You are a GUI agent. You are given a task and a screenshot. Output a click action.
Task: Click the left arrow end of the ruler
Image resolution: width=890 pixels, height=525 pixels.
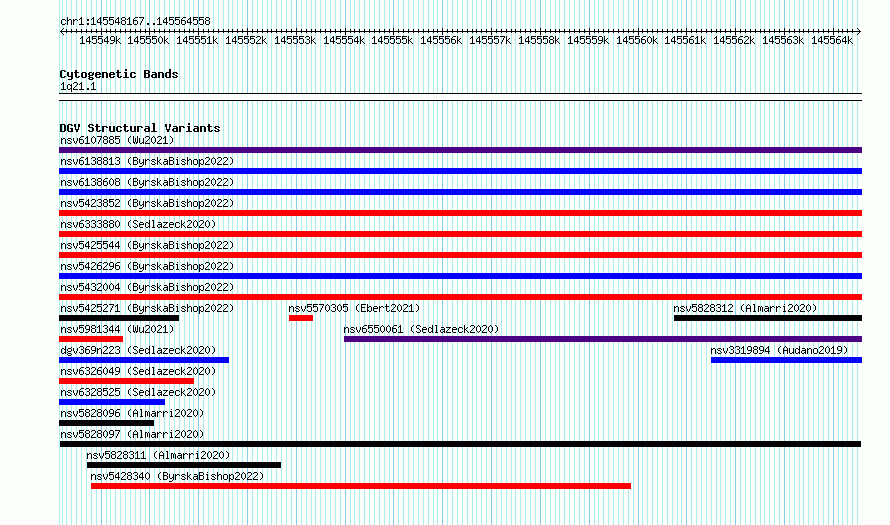click(x=62, y=32)
